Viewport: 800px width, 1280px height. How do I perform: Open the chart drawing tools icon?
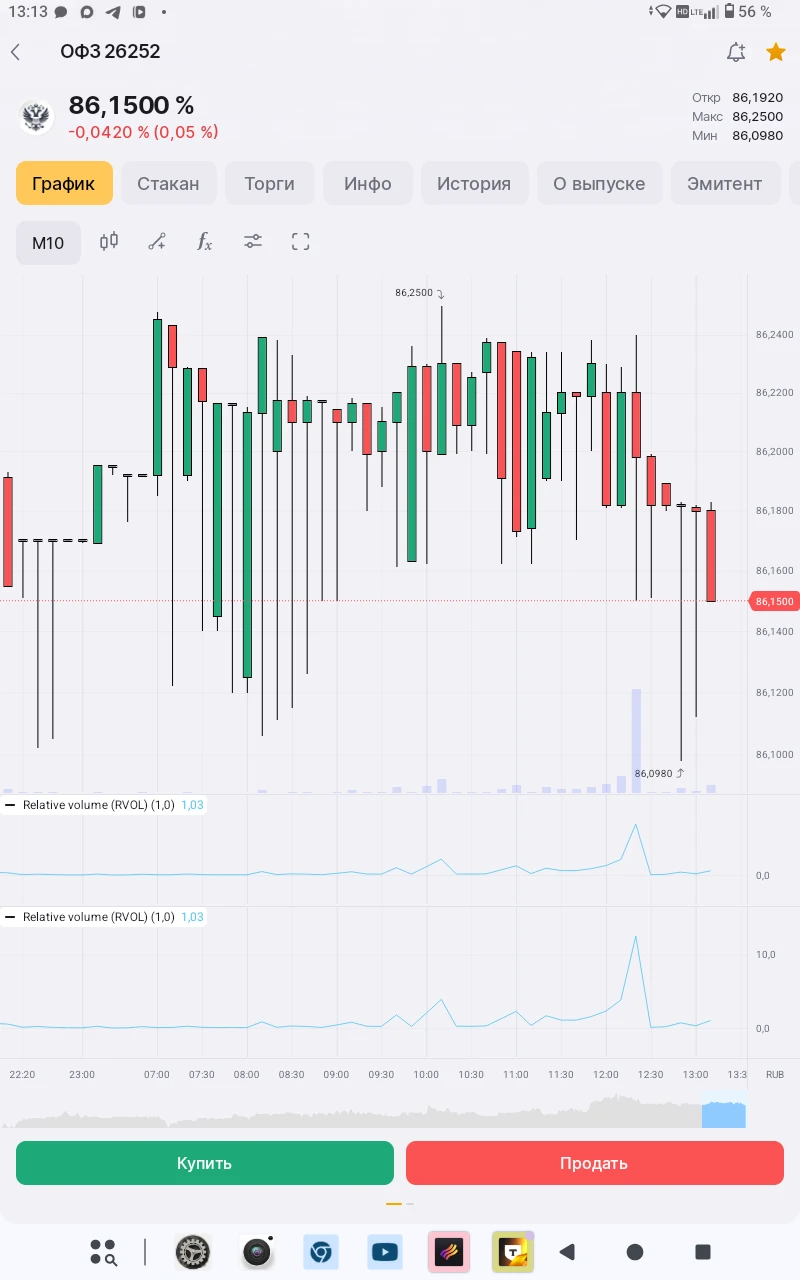pyautogui.click(x=157, y=241)
